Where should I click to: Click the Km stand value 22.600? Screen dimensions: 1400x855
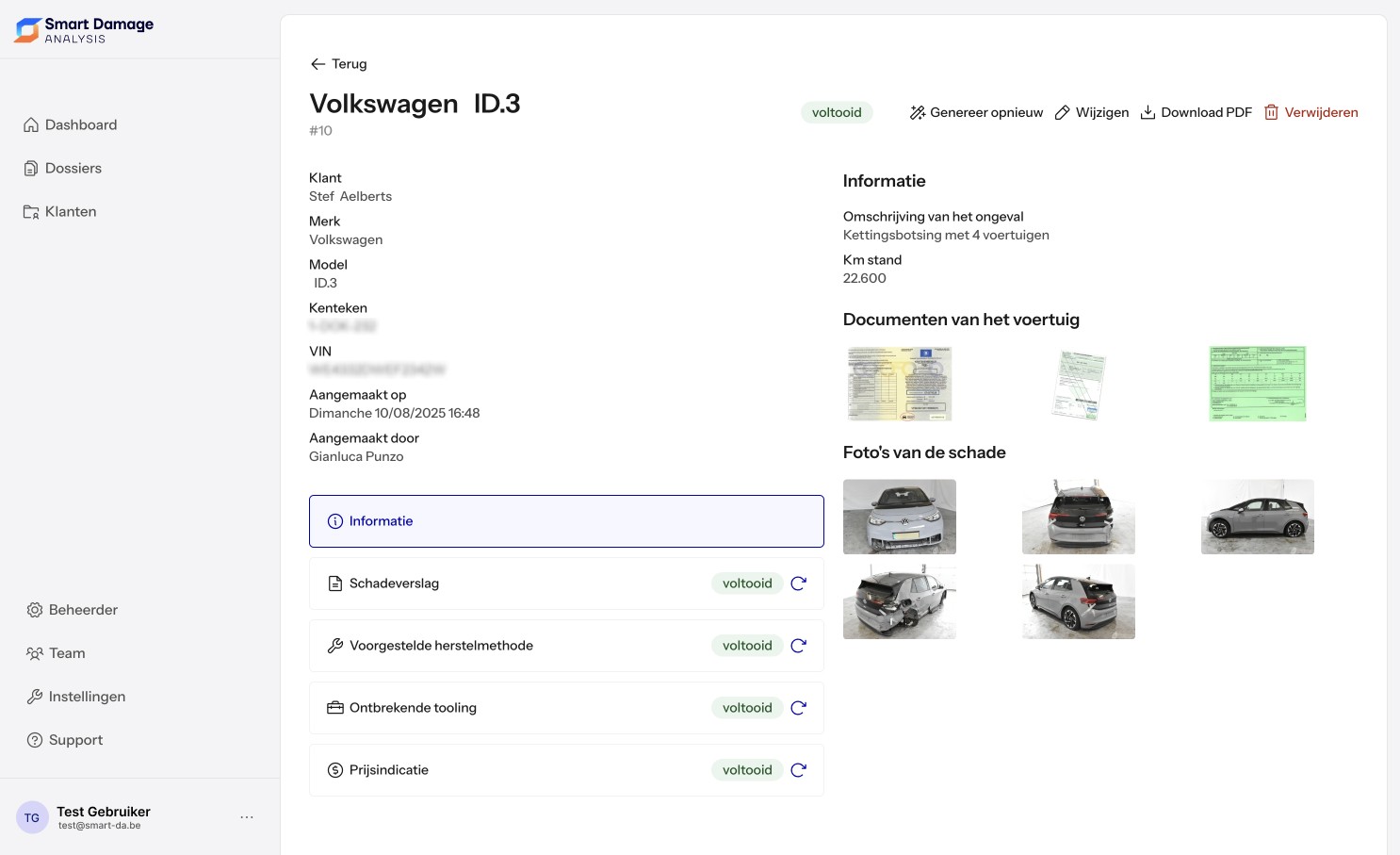click(865, 278)
